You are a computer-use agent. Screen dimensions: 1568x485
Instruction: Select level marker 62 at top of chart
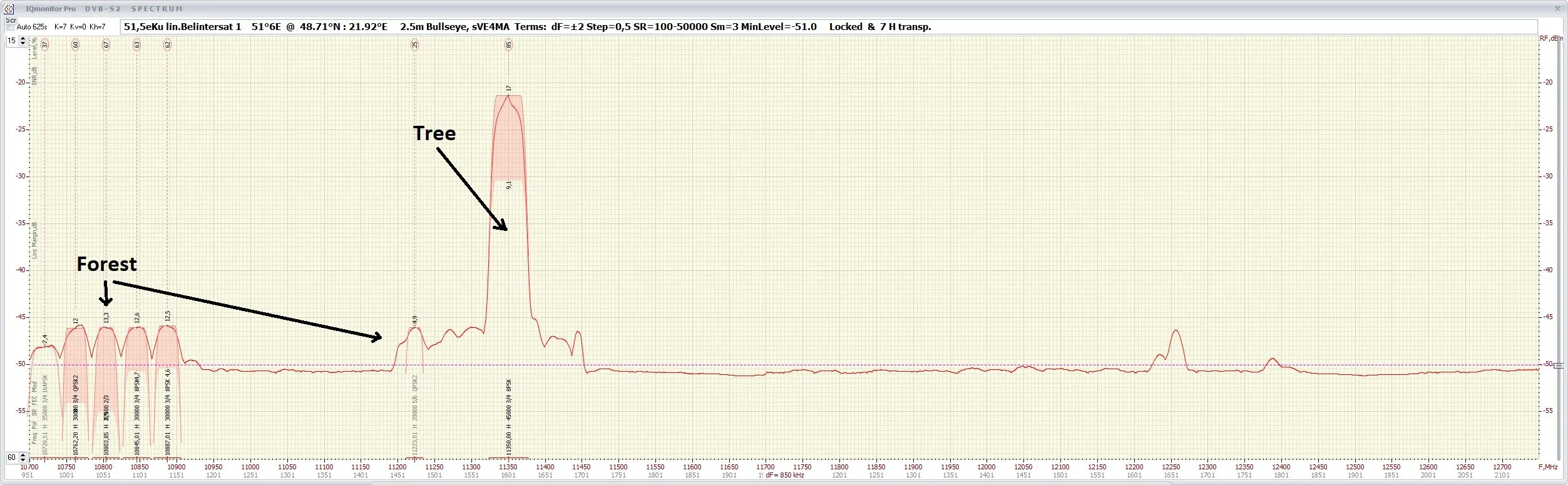(x=167, y=44)
